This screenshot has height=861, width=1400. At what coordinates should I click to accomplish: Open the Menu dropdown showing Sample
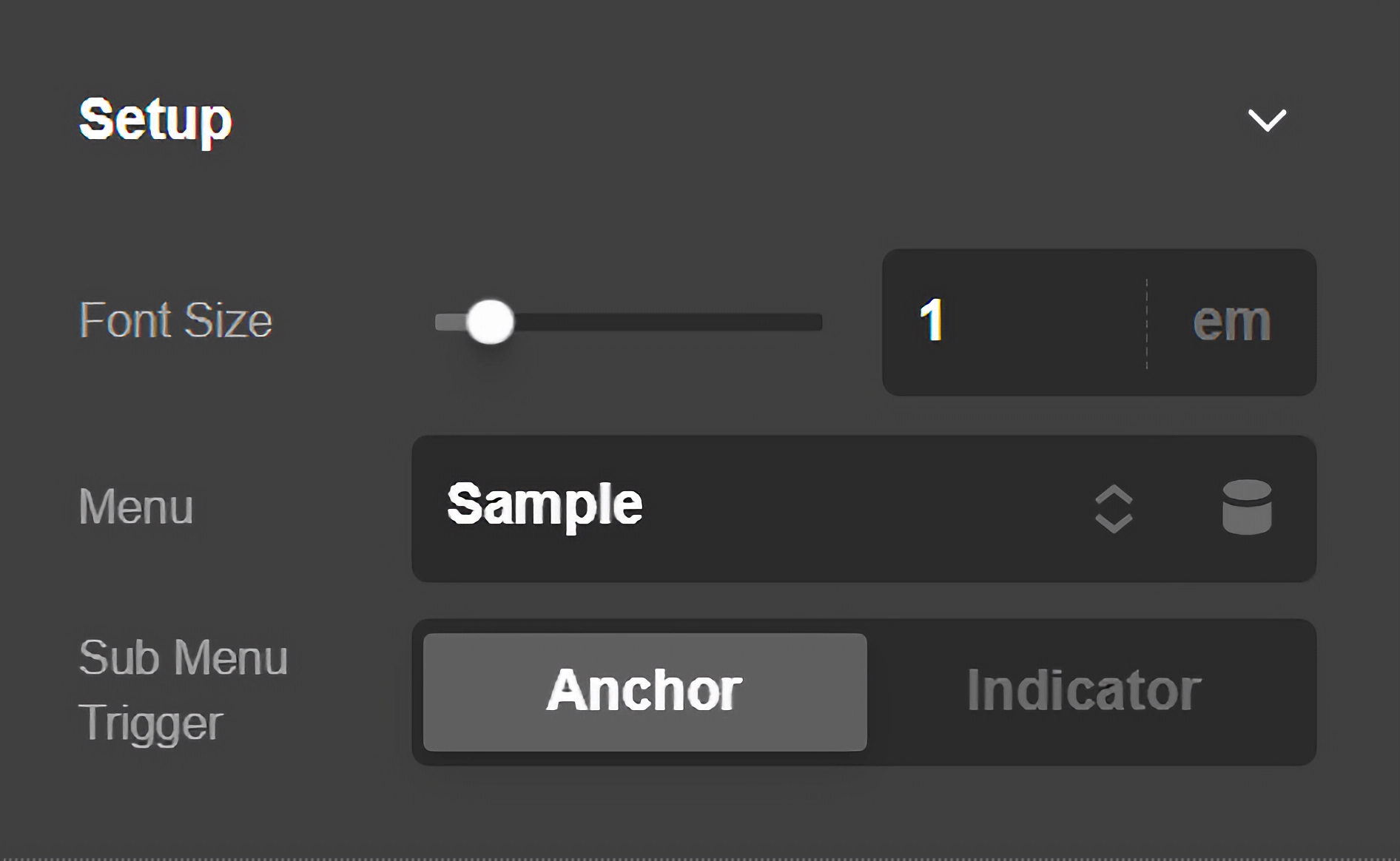tap(814, 508)
